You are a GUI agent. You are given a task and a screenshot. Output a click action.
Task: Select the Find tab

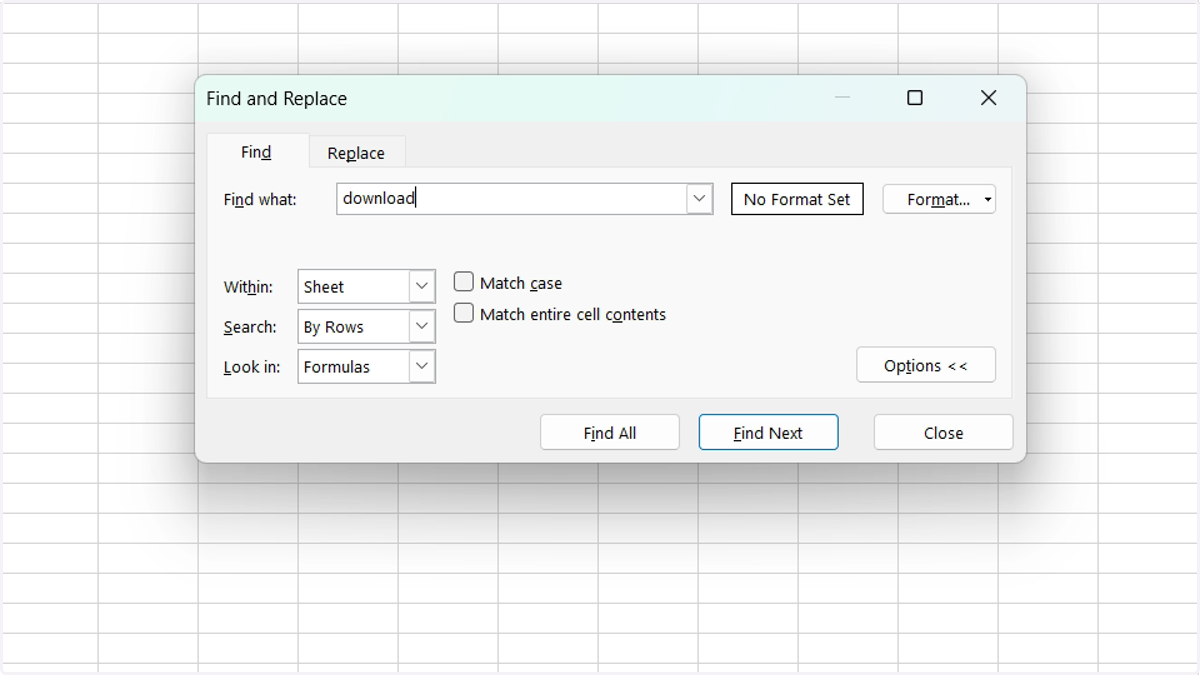coord(256,152)
